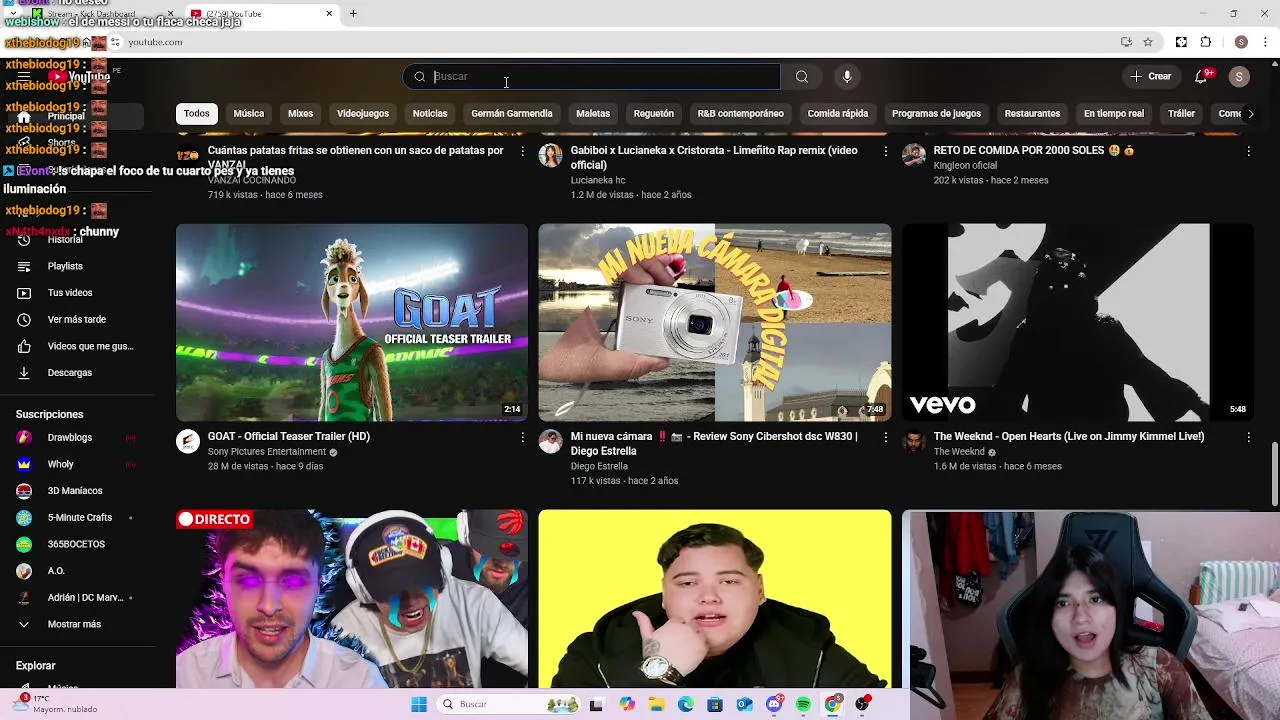Open Microsoft Store from the taskbar
The image size is (1280, 720).
pyautogui.click(x=715, y=704)
